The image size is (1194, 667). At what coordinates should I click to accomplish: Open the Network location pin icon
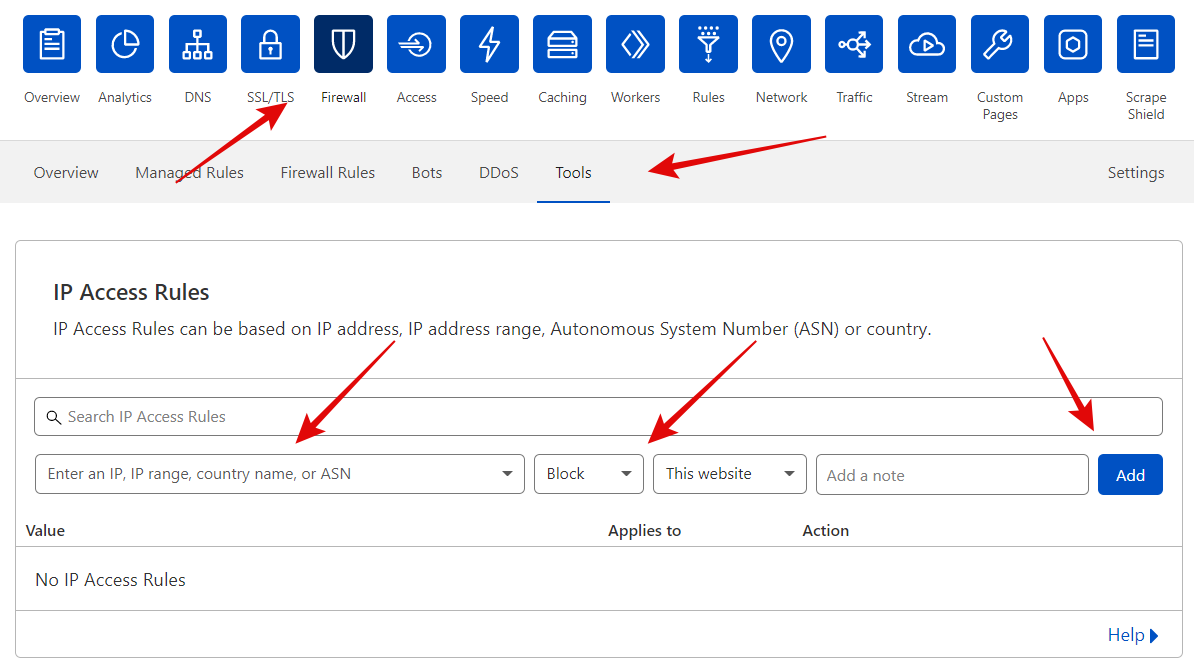[781, 44]
